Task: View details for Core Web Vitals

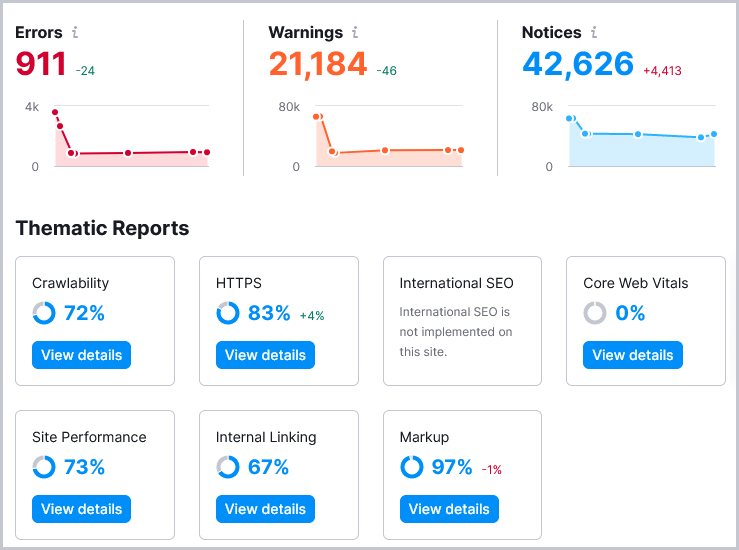Action: (633, 355)
